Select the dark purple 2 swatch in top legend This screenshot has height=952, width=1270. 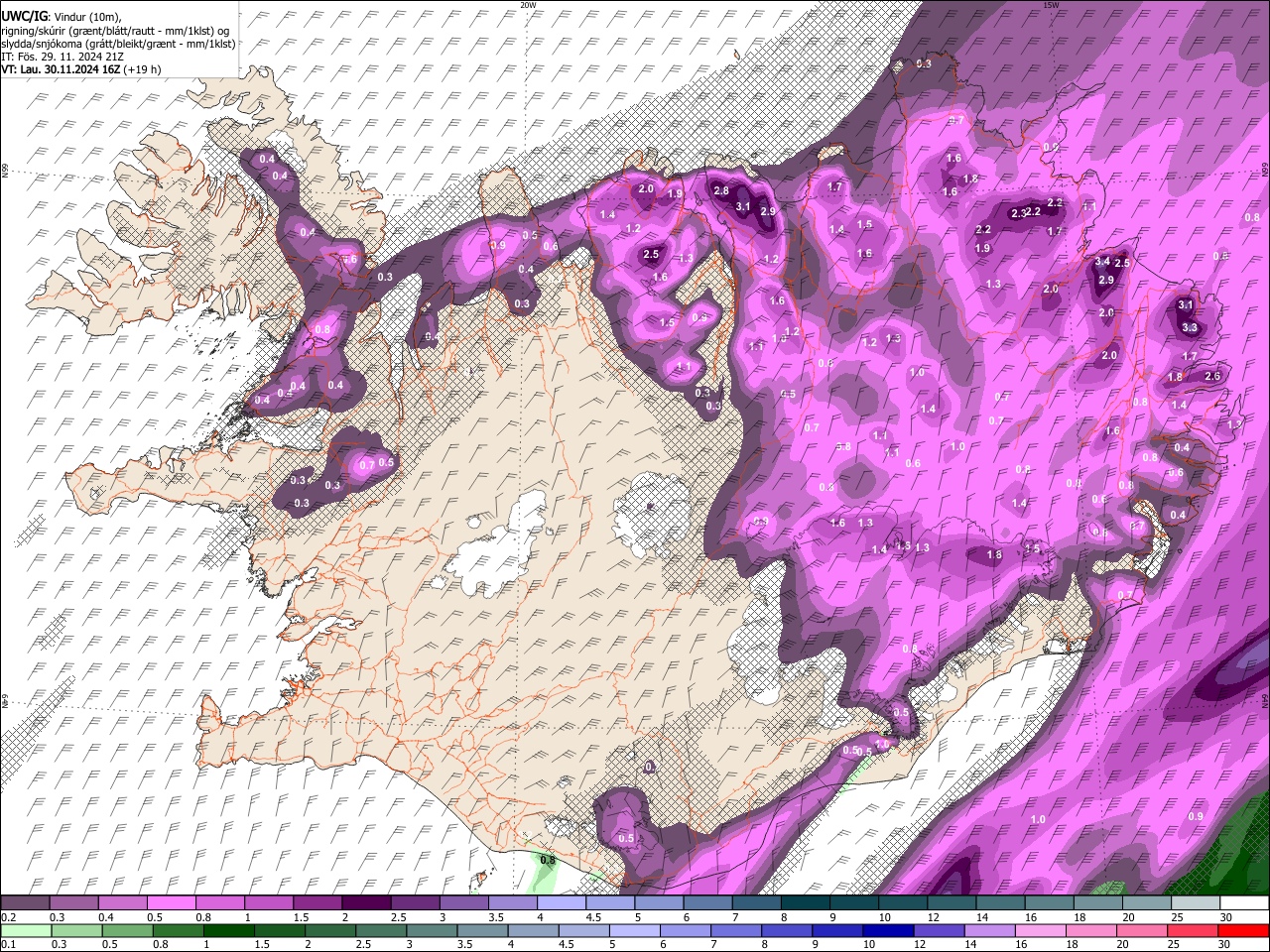pos(366,903)
